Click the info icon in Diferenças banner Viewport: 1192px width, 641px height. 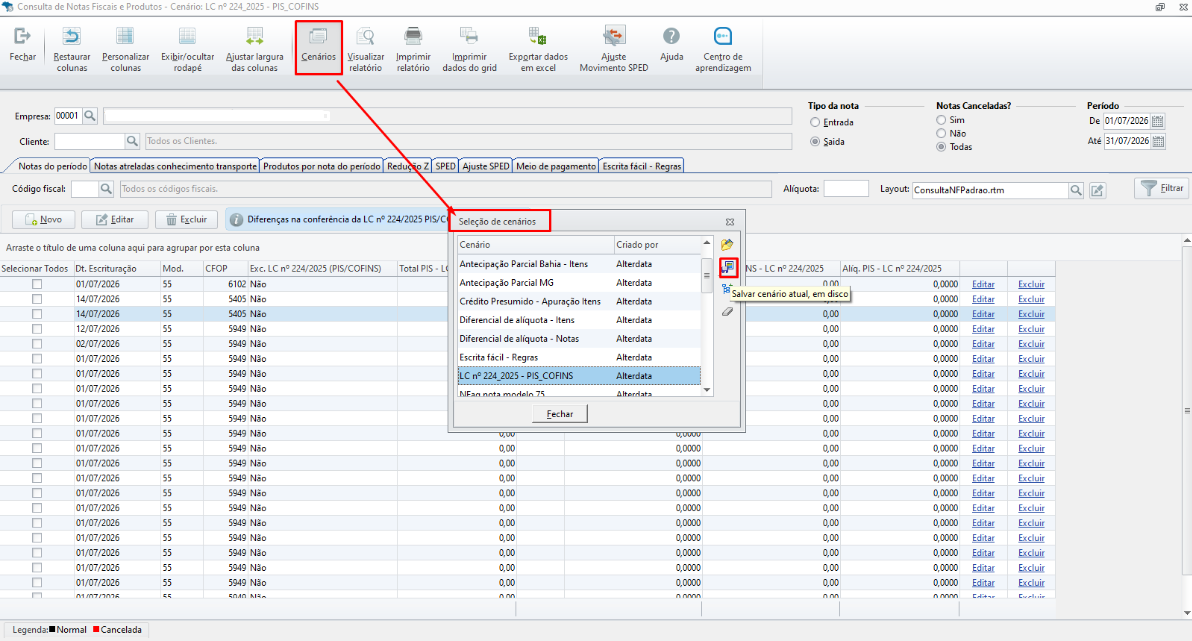click(236, 220)
